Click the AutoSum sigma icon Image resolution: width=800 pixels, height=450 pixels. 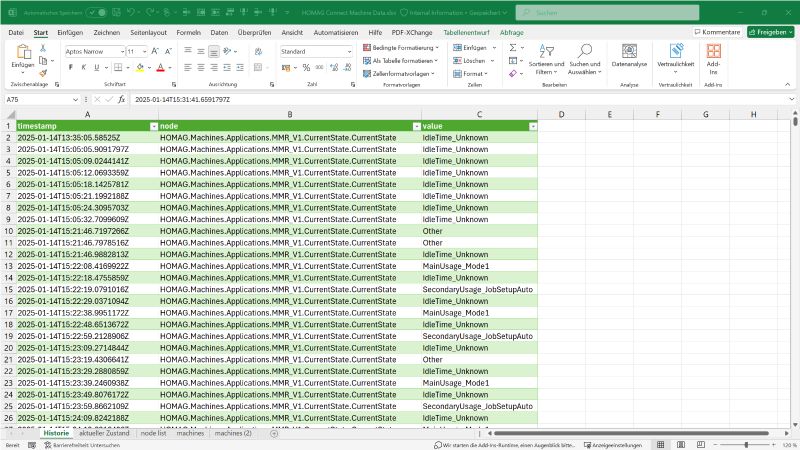pos(513,47)
